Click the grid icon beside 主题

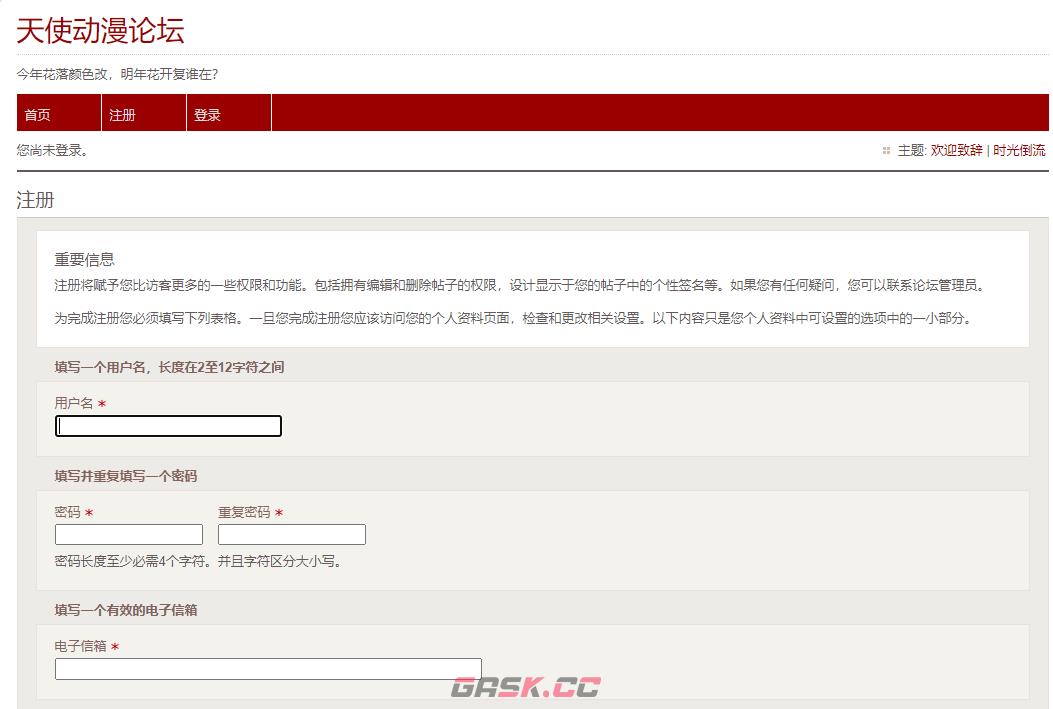point(884,151)
